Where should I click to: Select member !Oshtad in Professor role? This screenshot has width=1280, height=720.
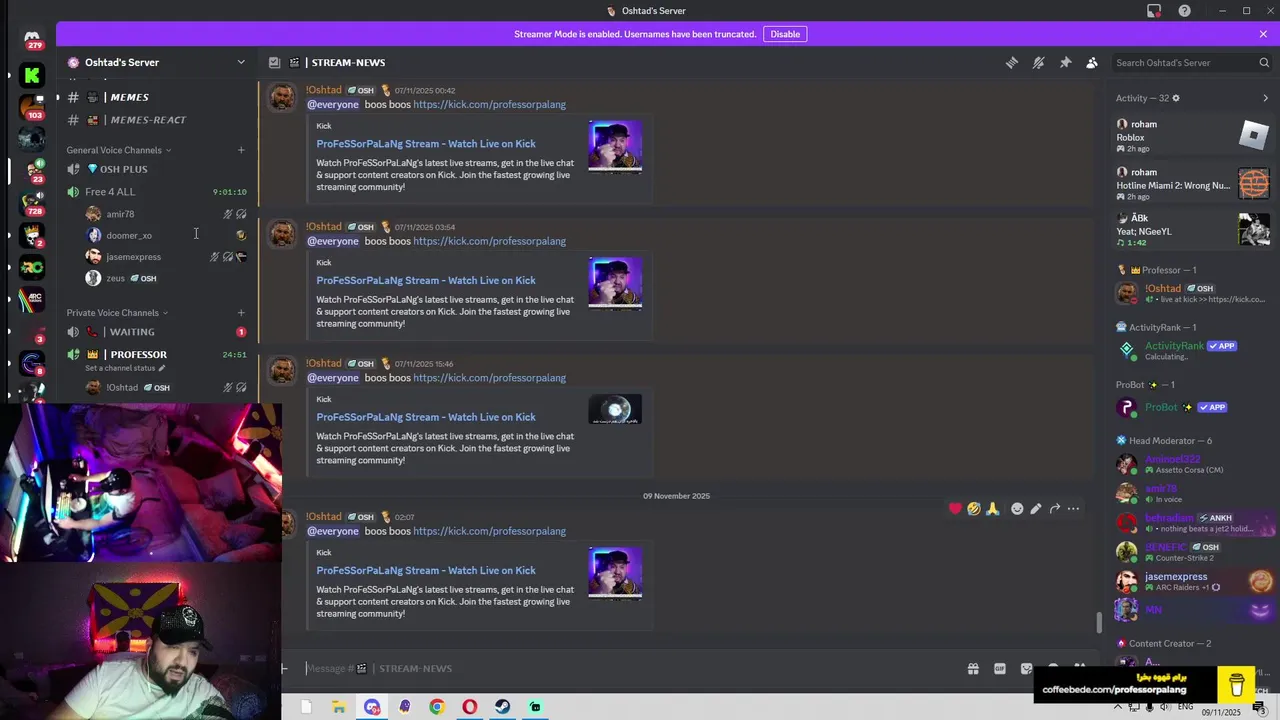click(1193, 293)
